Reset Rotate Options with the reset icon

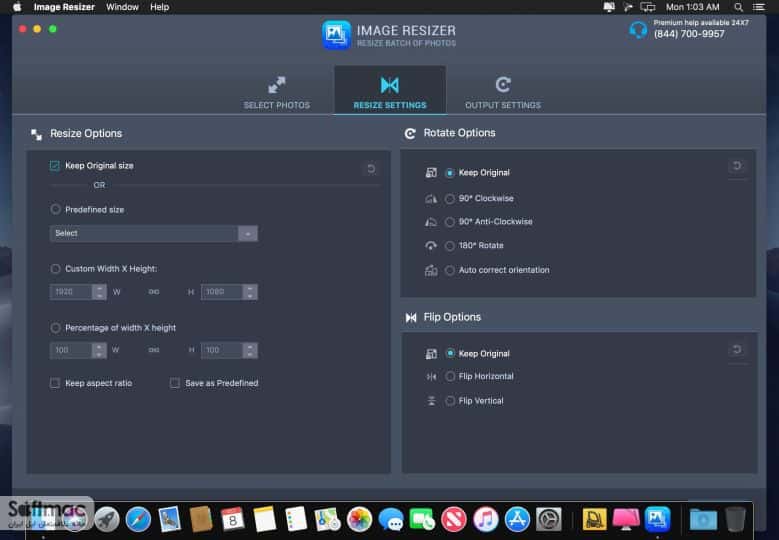[x=737, y=166]
